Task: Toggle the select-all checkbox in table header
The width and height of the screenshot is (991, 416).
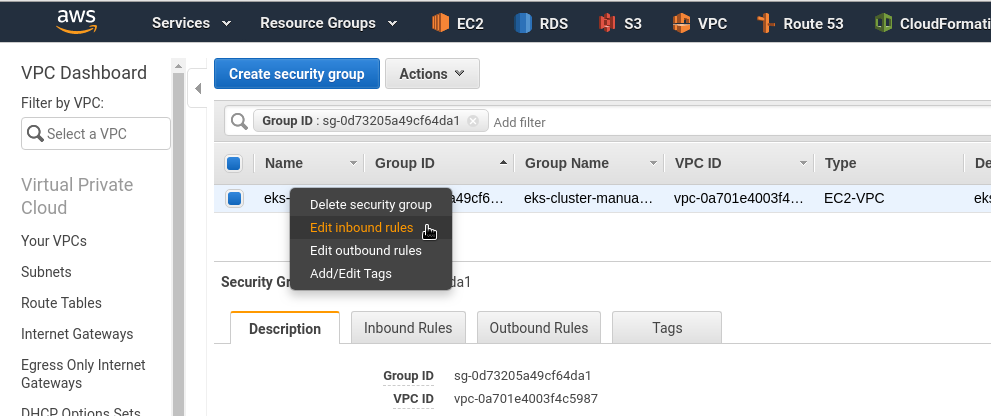Action: tap(234, 164)
